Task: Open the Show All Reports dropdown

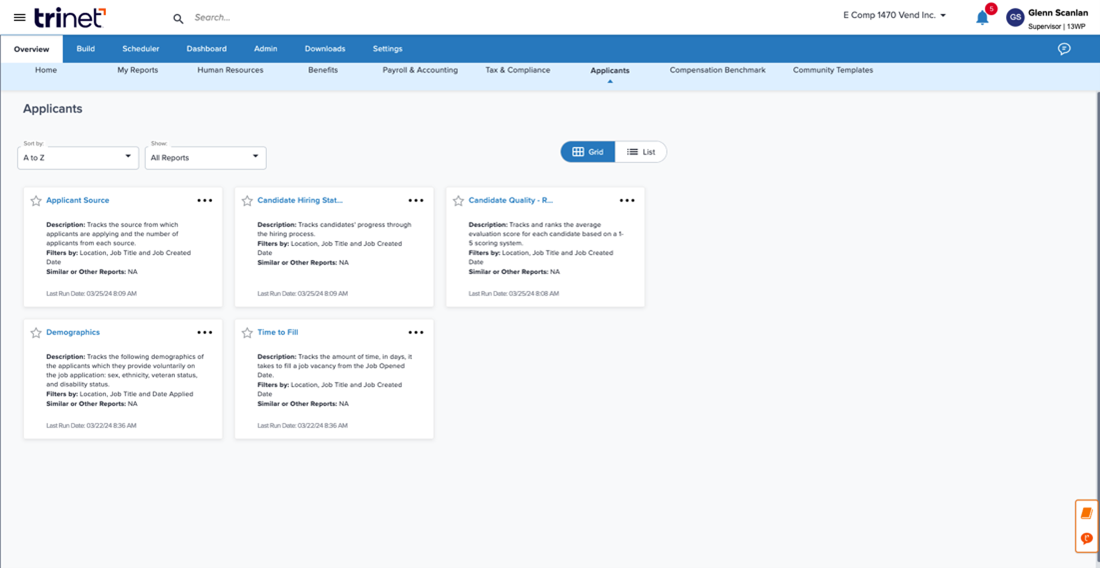Action: coord(206,158)
